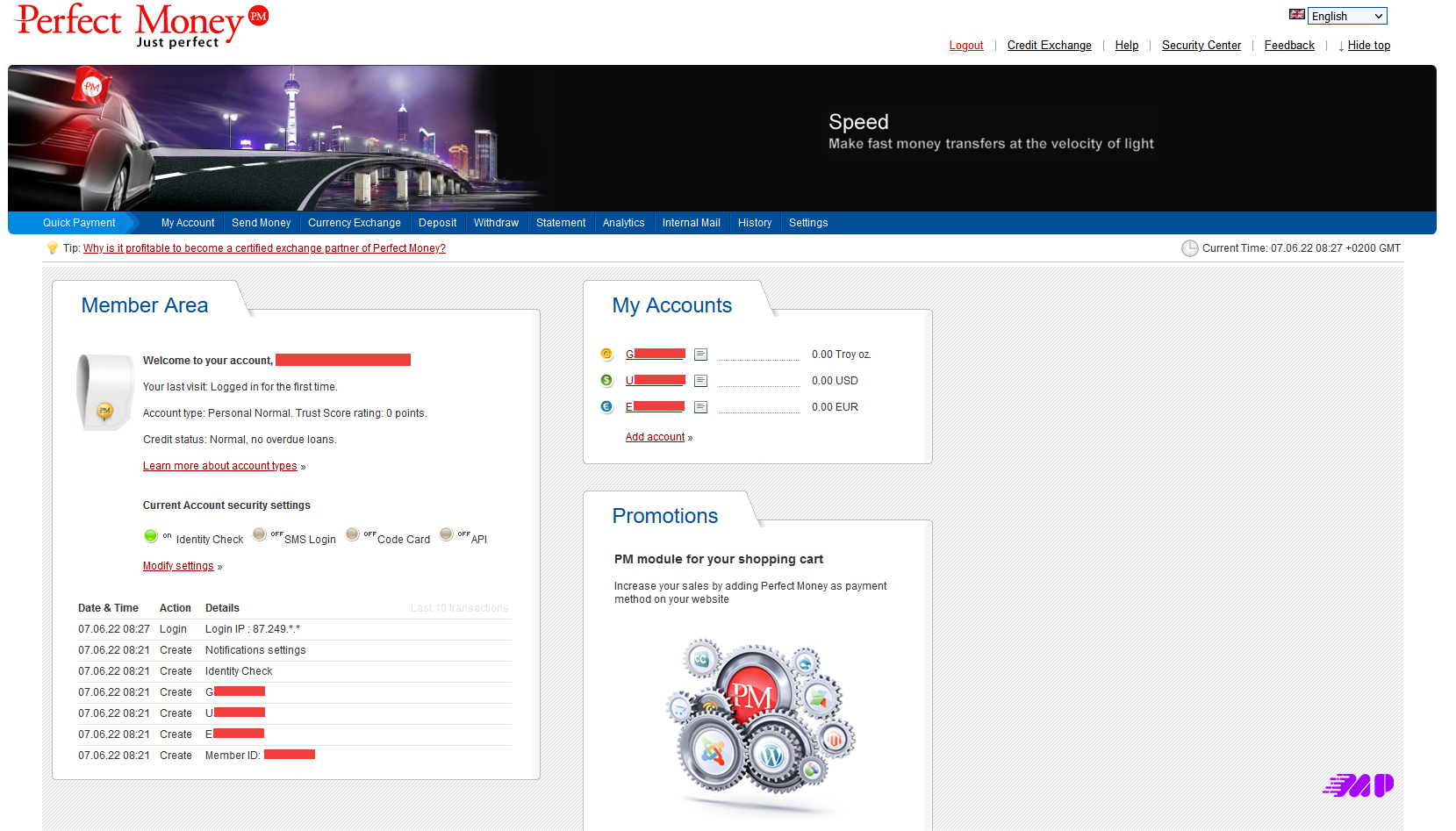Toggle the Identity Check indicator

coord(151,536)
